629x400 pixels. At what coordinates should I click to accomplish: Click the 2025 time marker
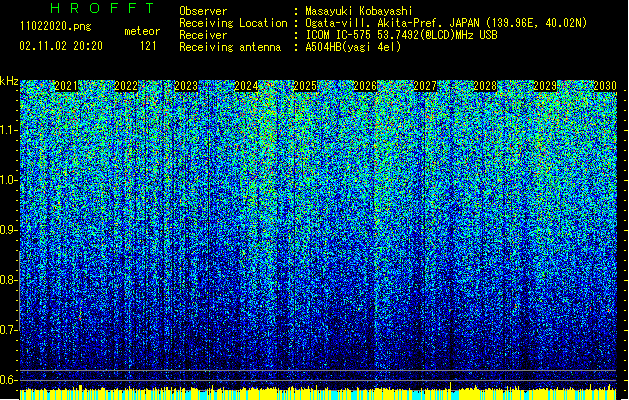(305, 86)
